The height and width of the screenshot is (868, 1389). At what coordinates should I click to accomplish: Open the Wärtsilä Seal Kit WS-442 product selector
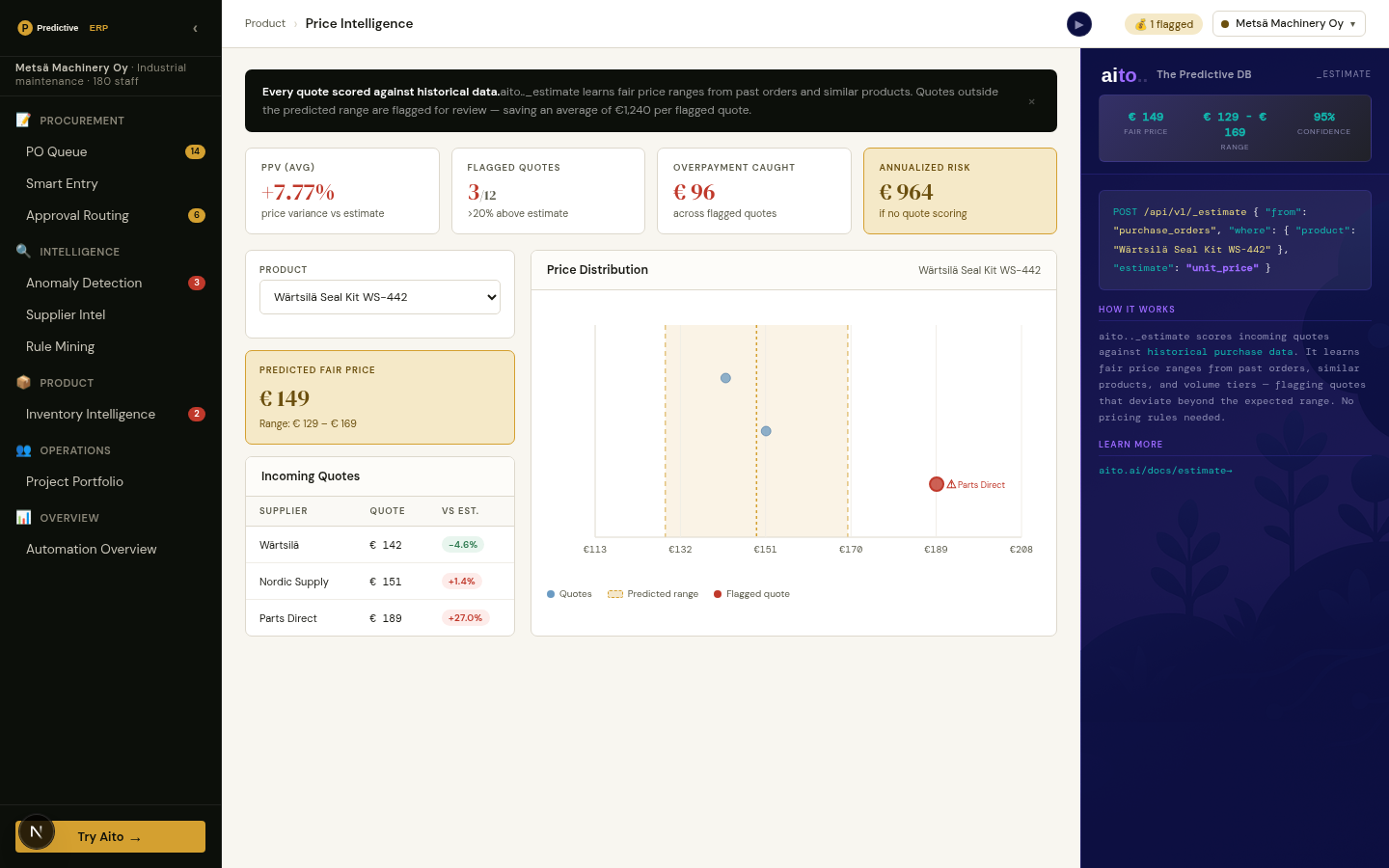[x=380, y=297]
